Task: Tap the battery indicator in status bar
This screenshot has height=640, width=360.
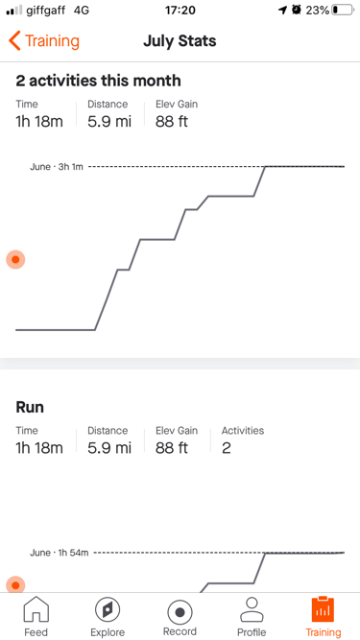Action: point(342,10)
